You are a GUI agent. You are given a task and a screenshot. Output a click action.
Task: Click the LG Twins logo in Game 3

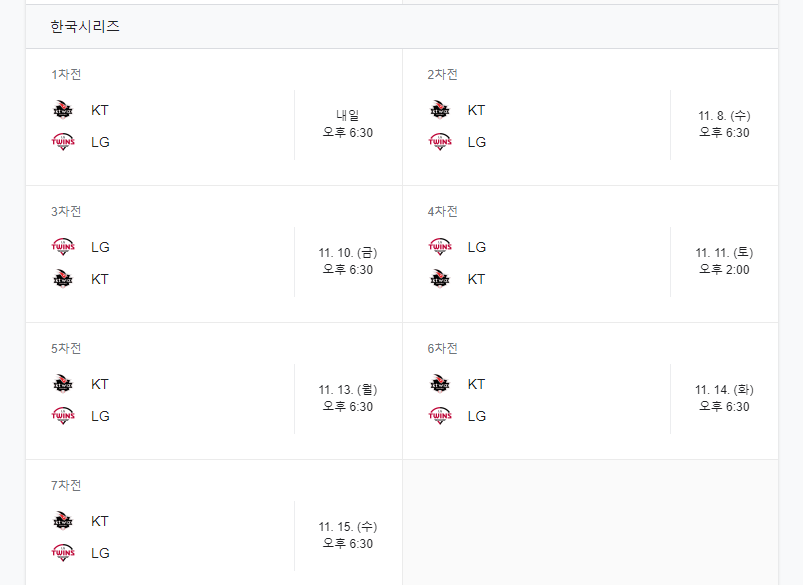(x=62, y=247)
